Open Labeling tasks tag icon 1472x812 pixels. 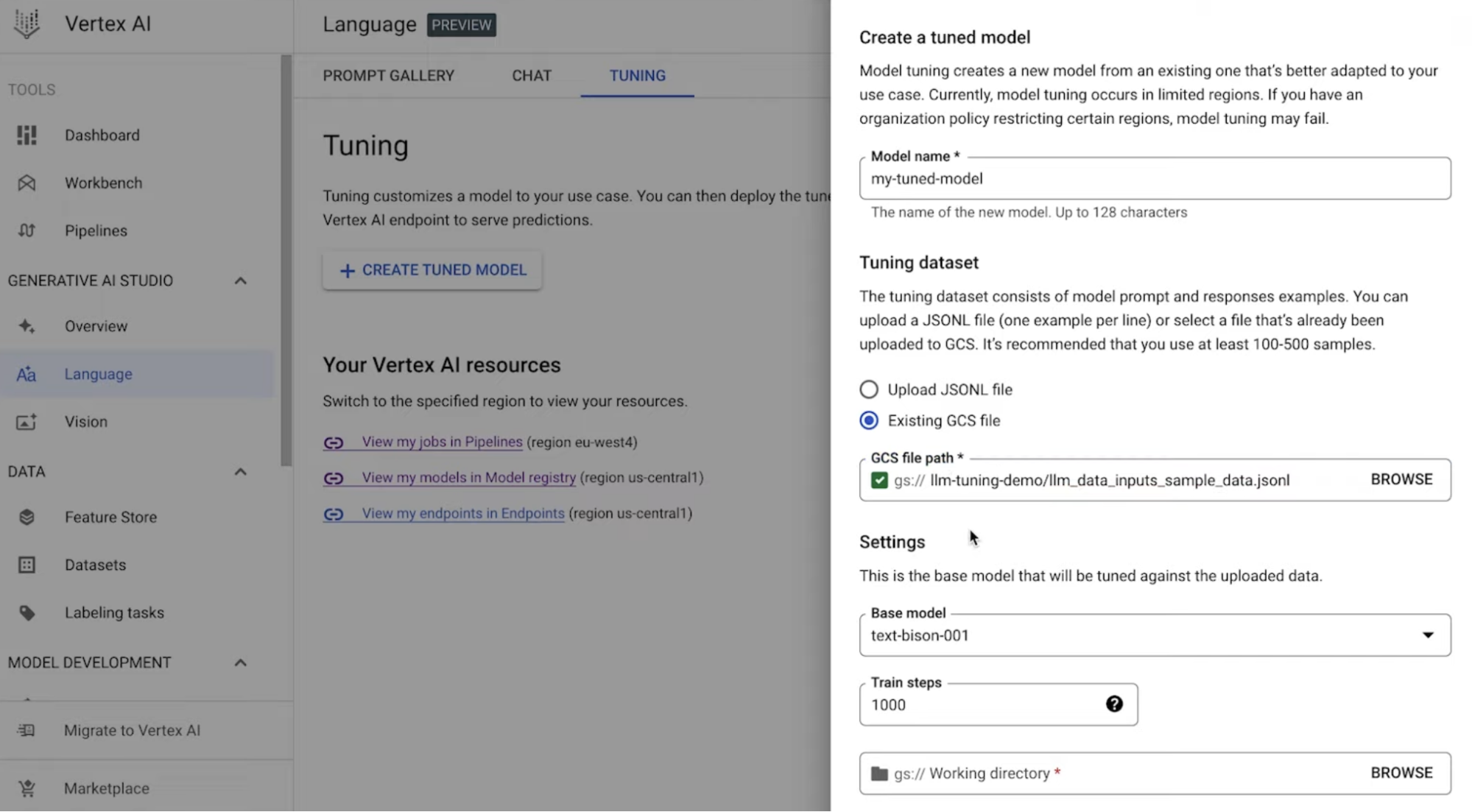[27, 613]
